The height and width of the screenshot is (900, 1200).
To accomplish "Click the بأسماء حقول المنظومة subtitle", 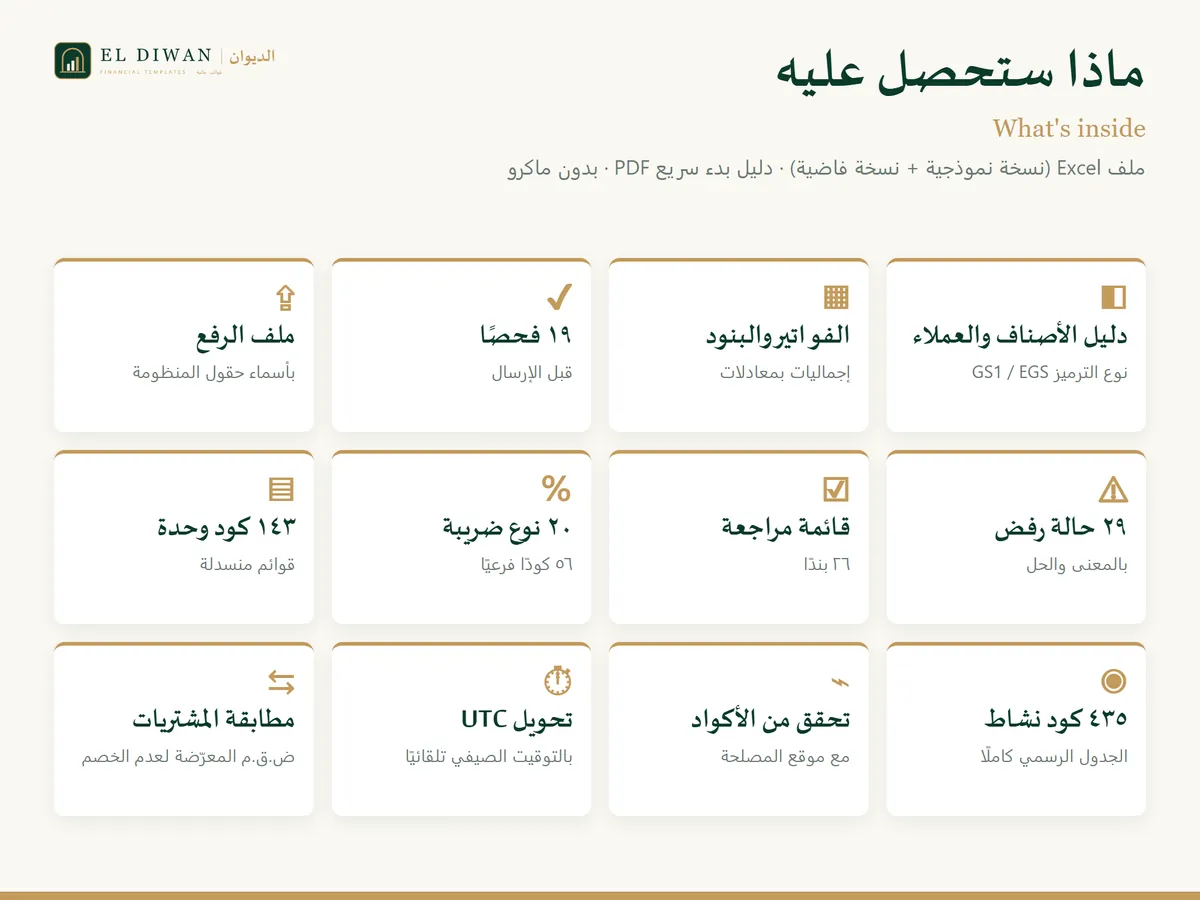I will tap(214, 373).
